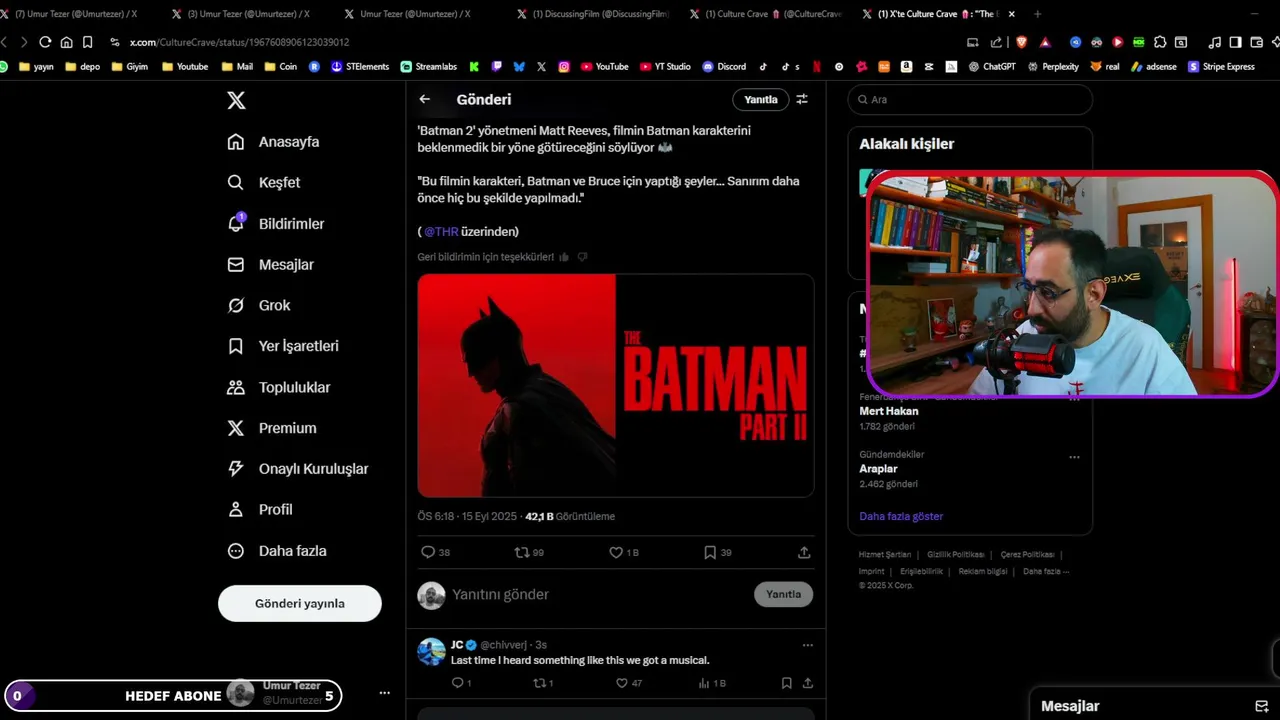Click the browser home icon
This screenshot has height=720, width=1280.
(x=66, y=42)
